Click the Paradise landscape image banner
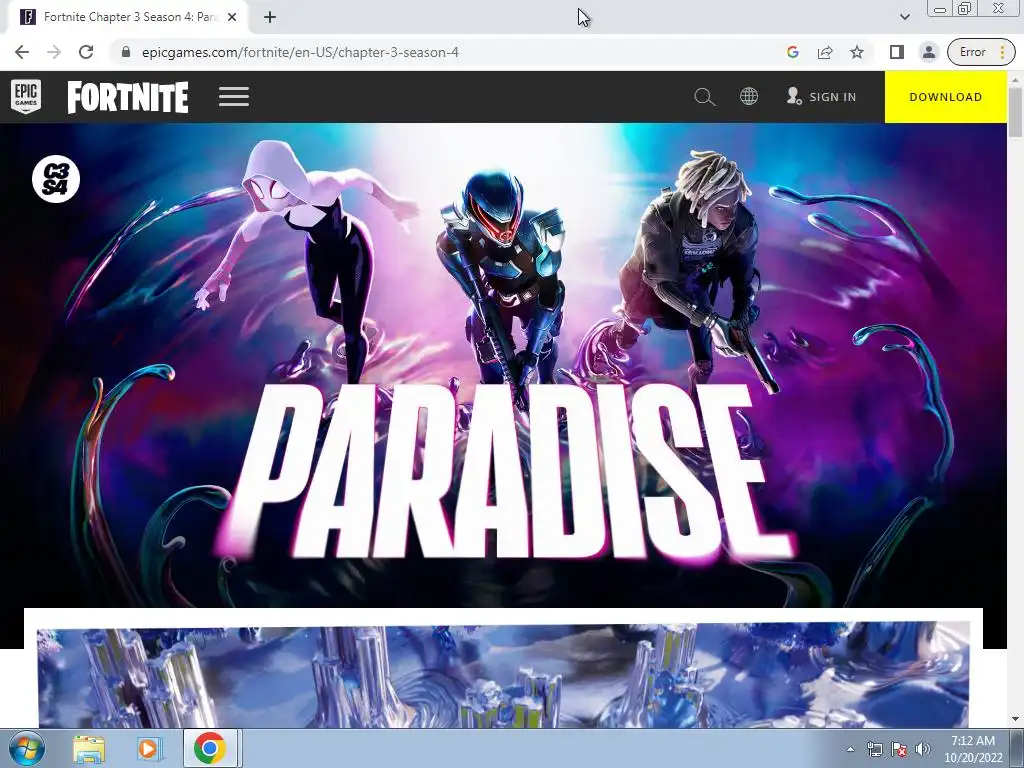The image size is (1024, 768). [504, 675]
